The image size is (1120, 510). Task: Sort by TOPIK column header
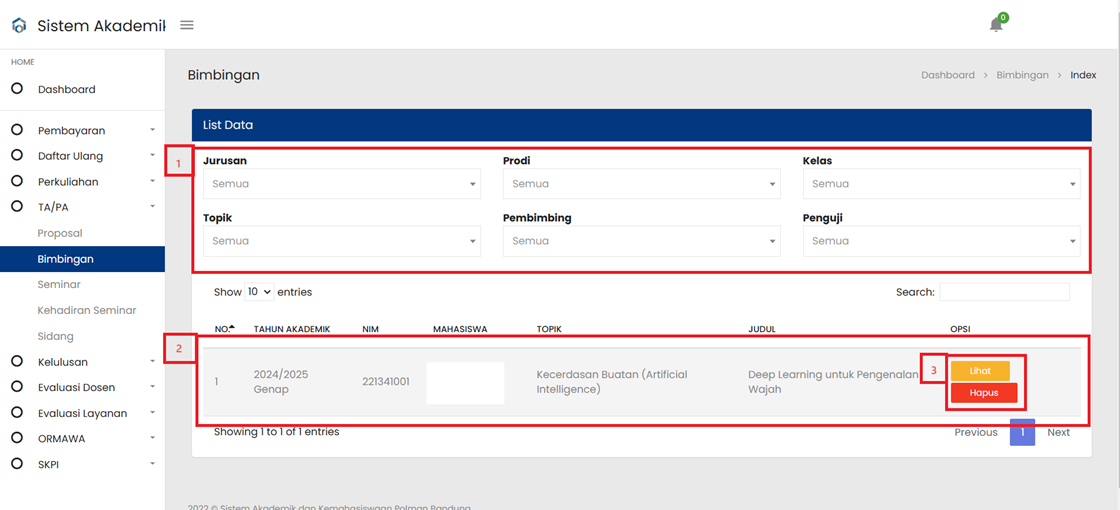[549, 329]
